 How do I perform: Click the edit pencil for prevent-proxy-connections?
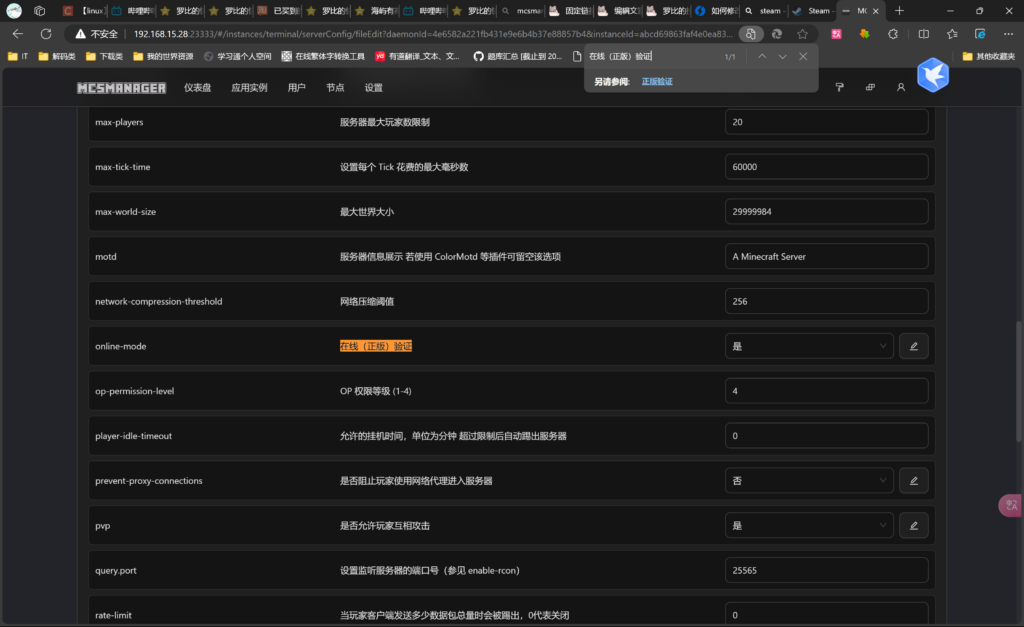tap(913, 481)
